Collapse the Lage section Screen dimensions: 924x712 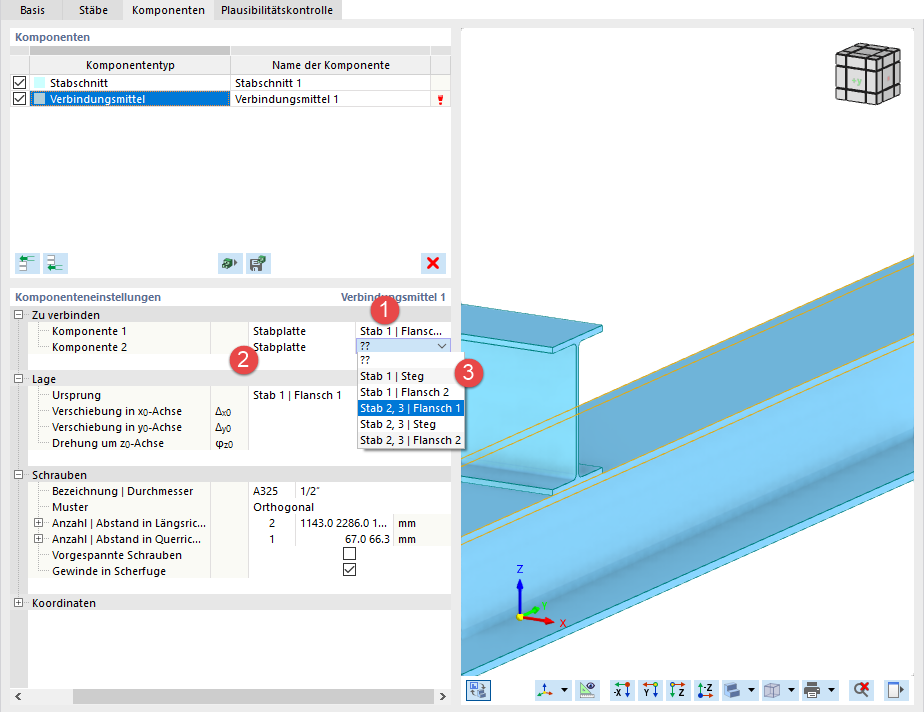[x=19, y=378]
